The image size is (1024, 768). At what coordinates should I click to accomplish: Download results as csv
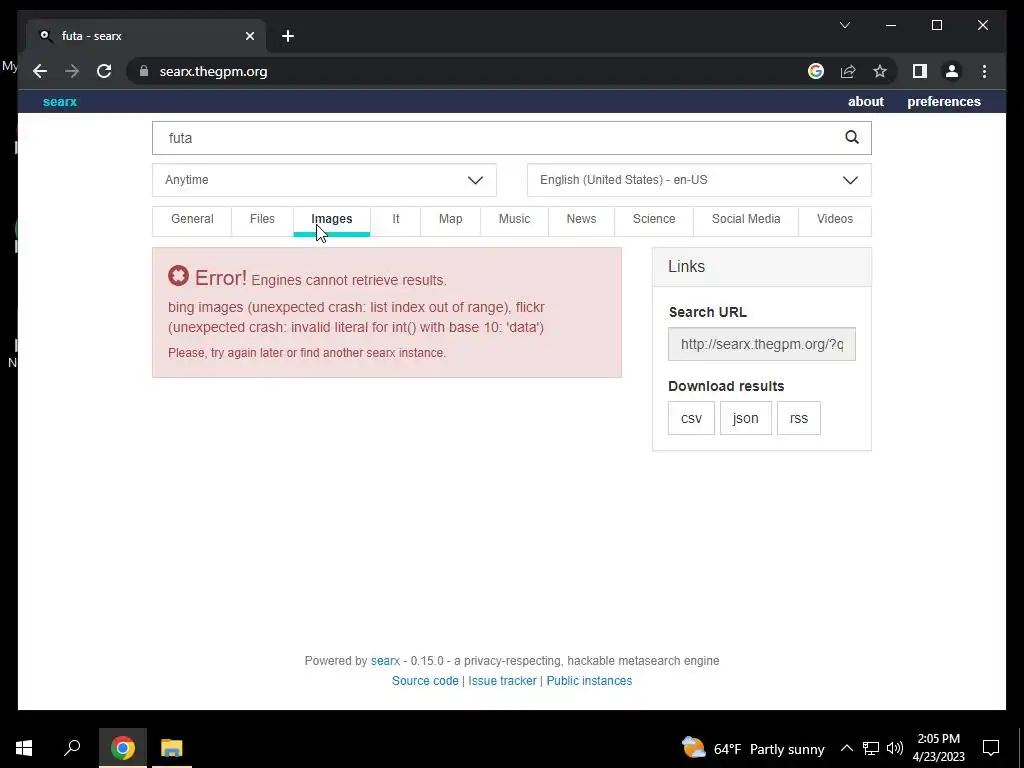pyautogui.click(x=691, y=418)
